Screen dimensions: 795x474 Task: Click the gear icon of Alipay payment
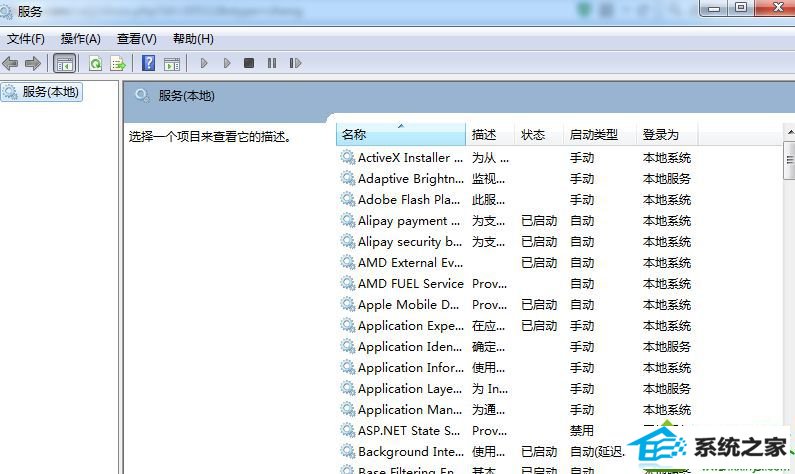pyautogui.click(x=347, y=221)
